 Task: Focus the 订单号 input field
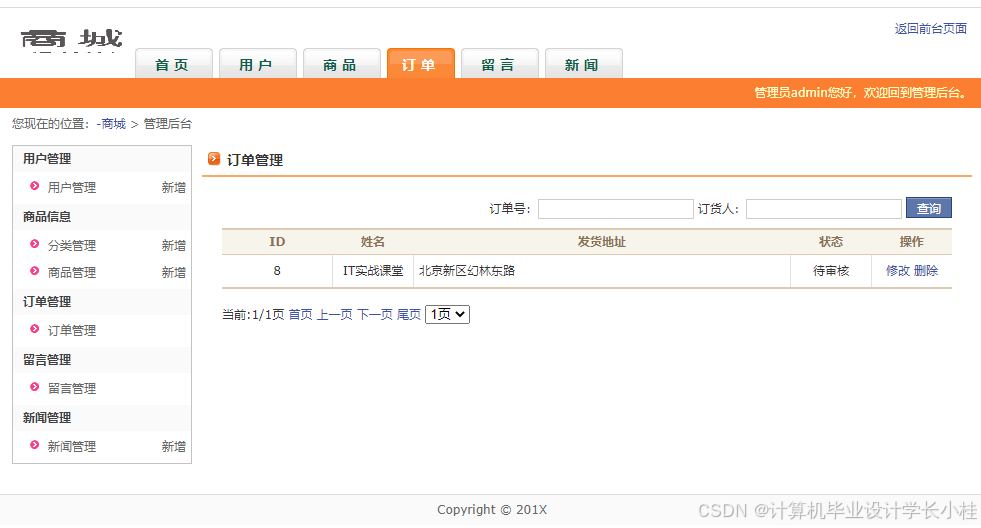(616, 209)
